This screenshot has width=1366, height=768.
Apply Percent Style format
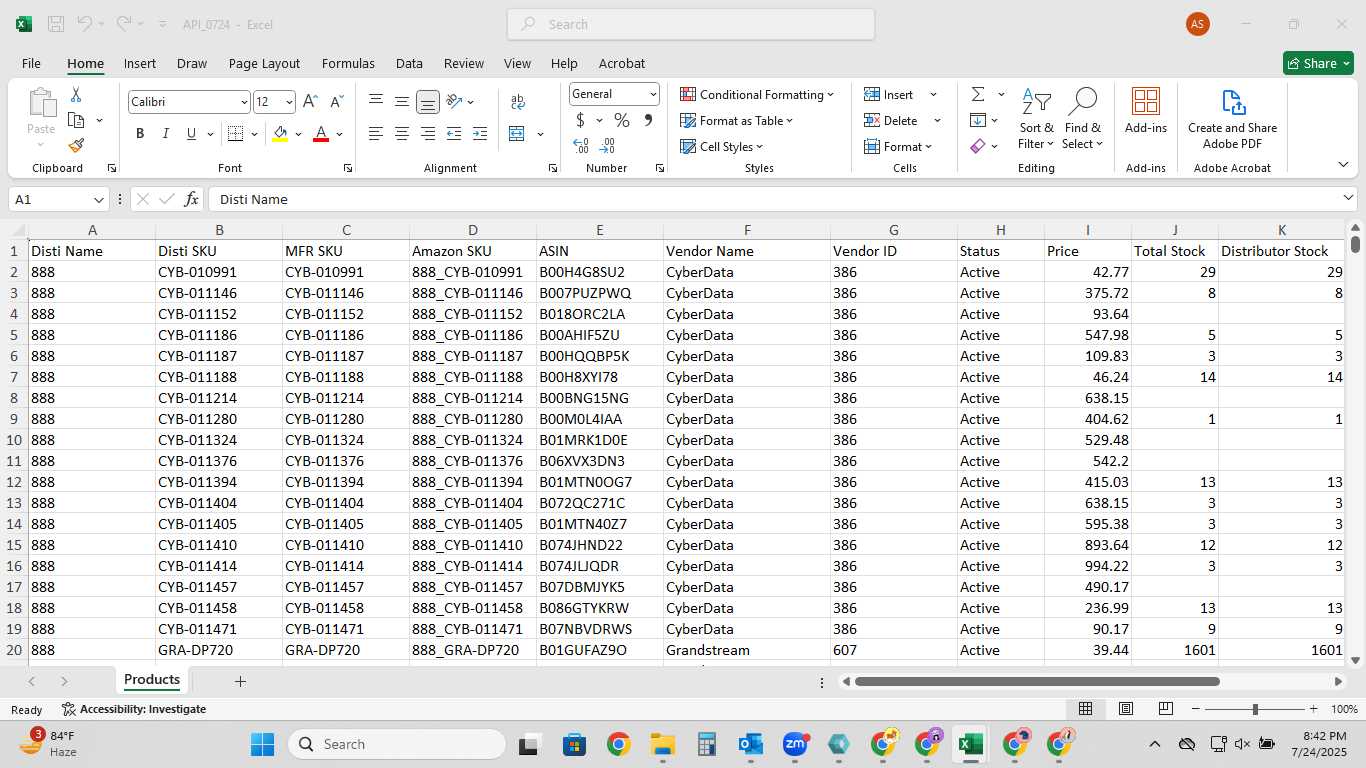(622, 120)
